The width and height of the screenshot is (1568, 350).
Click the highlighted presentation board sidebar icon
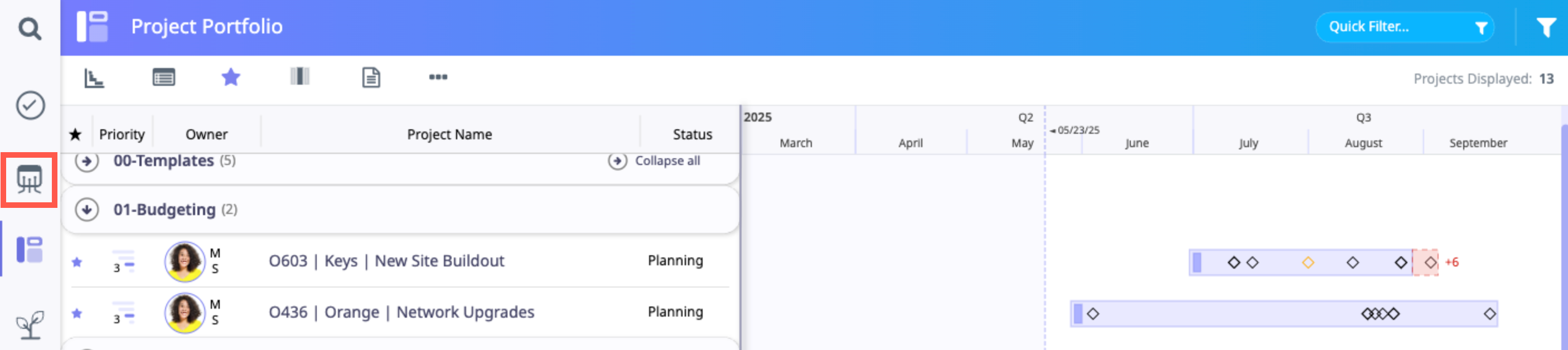pyautogui.click(x=29, y=179)
